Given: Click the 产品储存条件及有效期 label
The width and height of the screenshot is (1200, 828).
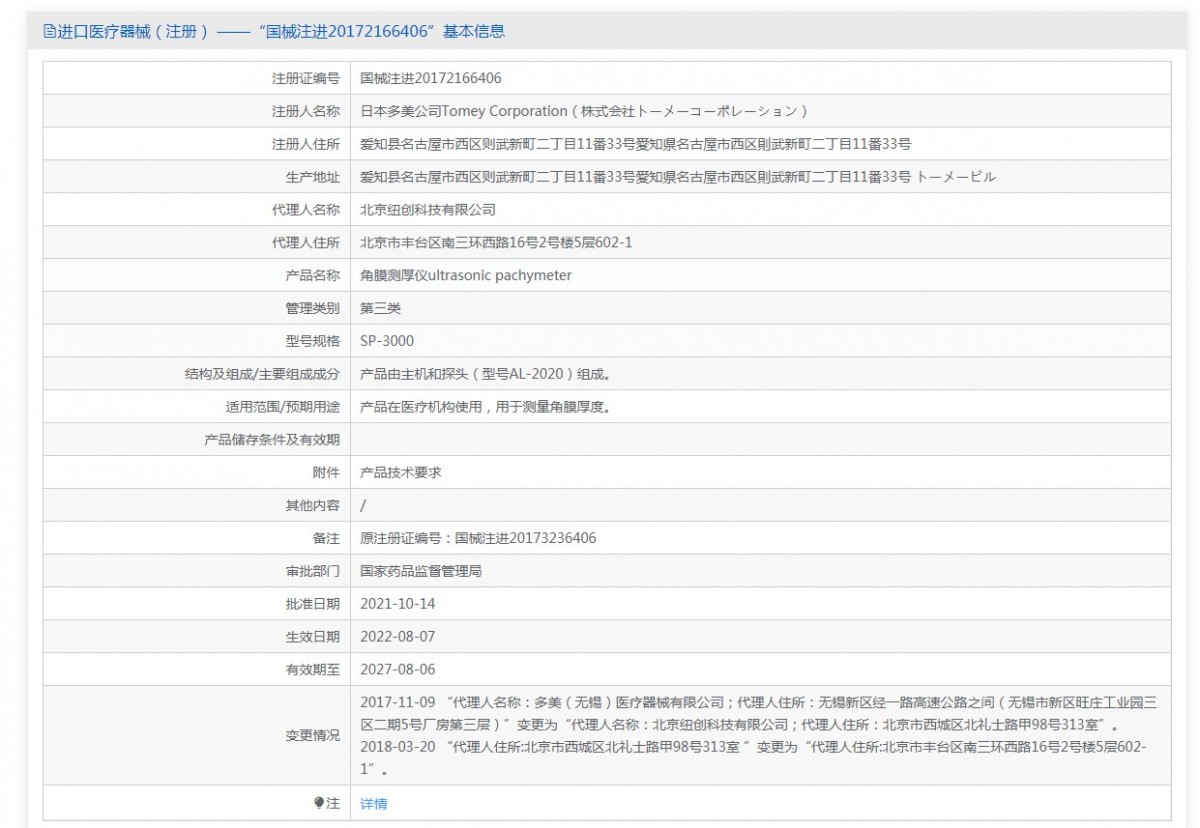Looking at the screenshot, I should point(272,440).
